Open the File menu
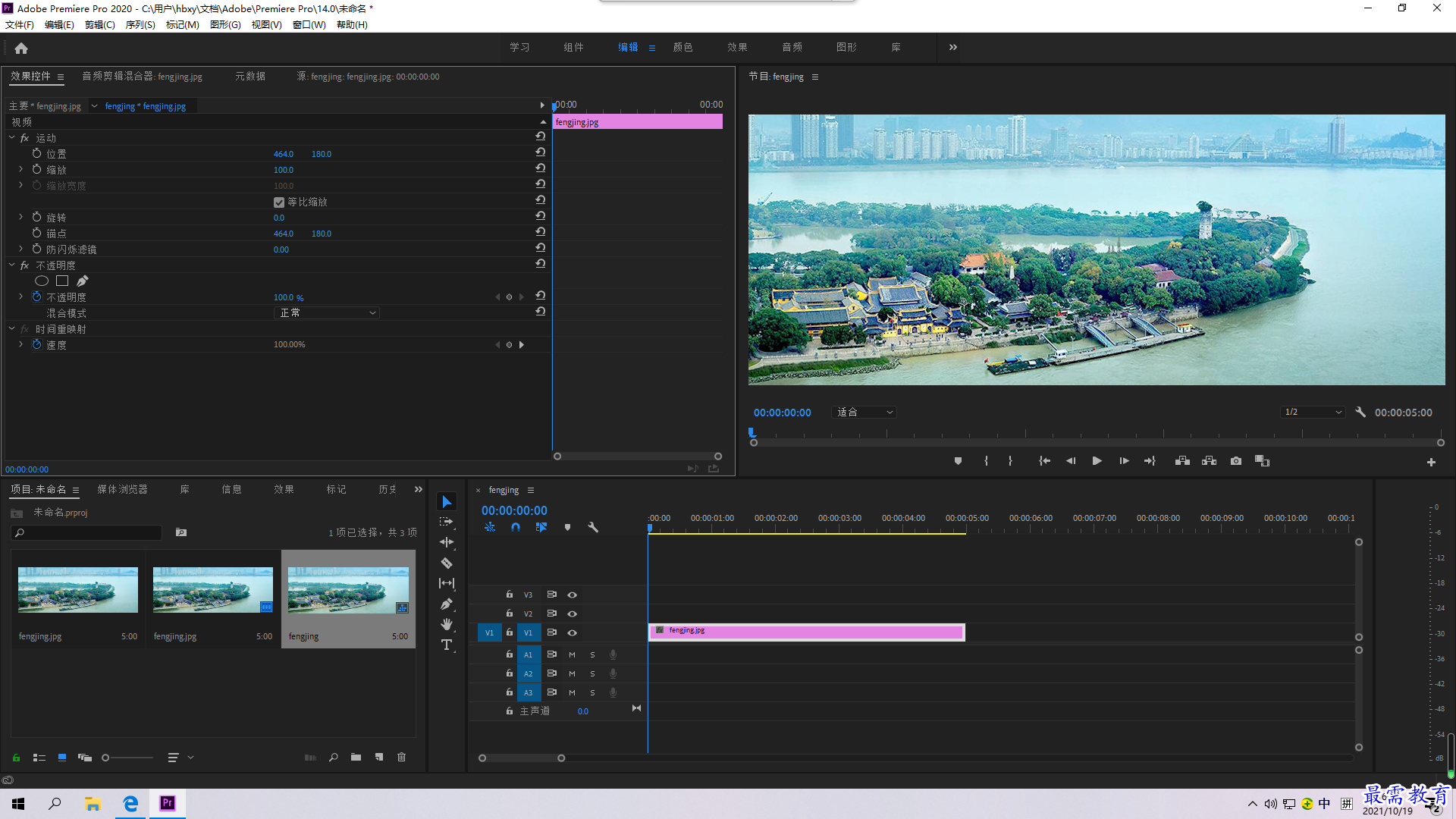This screenshot has height=819, width=1456. coord(20,25)
